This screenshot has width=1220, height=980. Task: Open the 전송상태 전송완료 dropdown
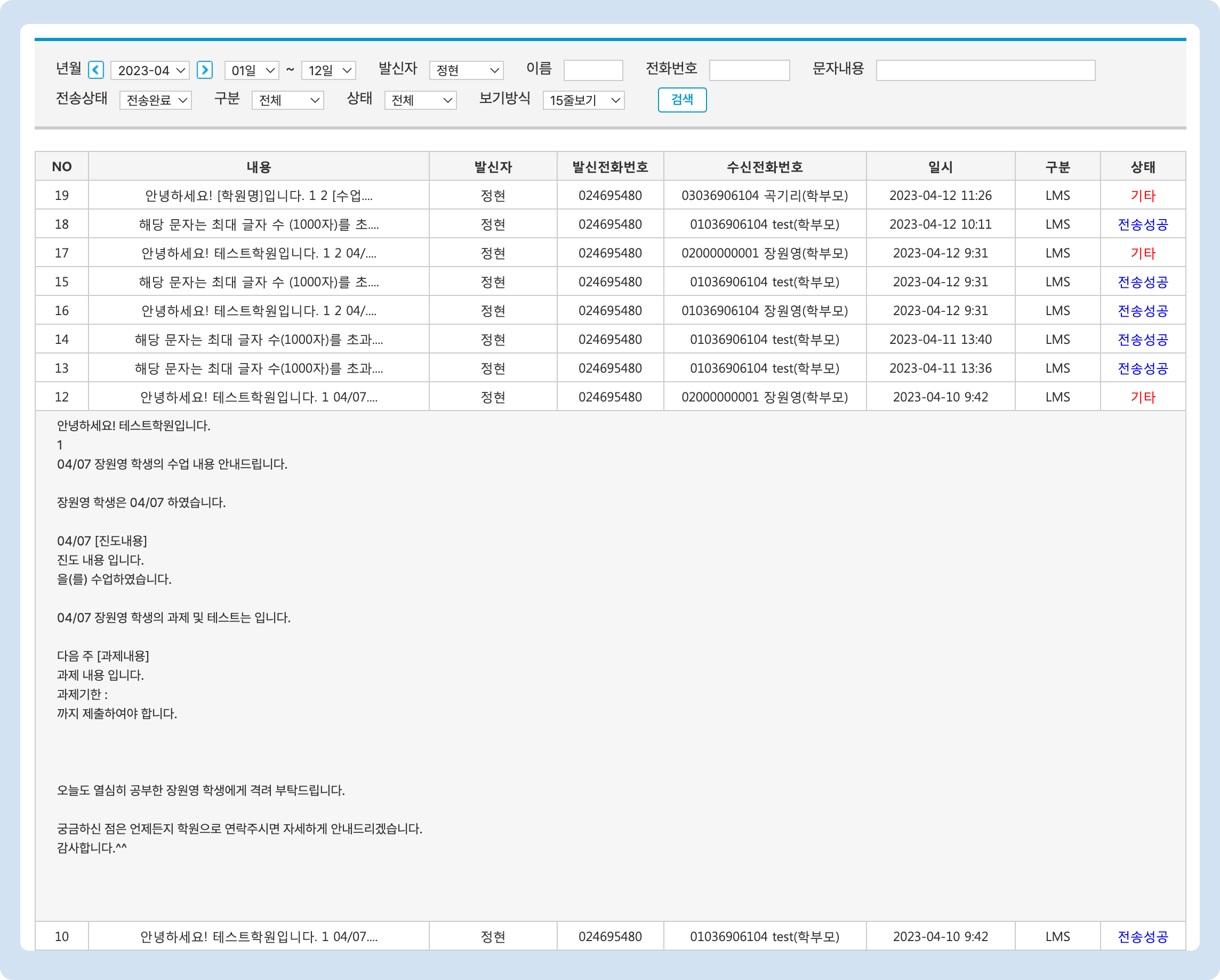(x=156, y=101)
